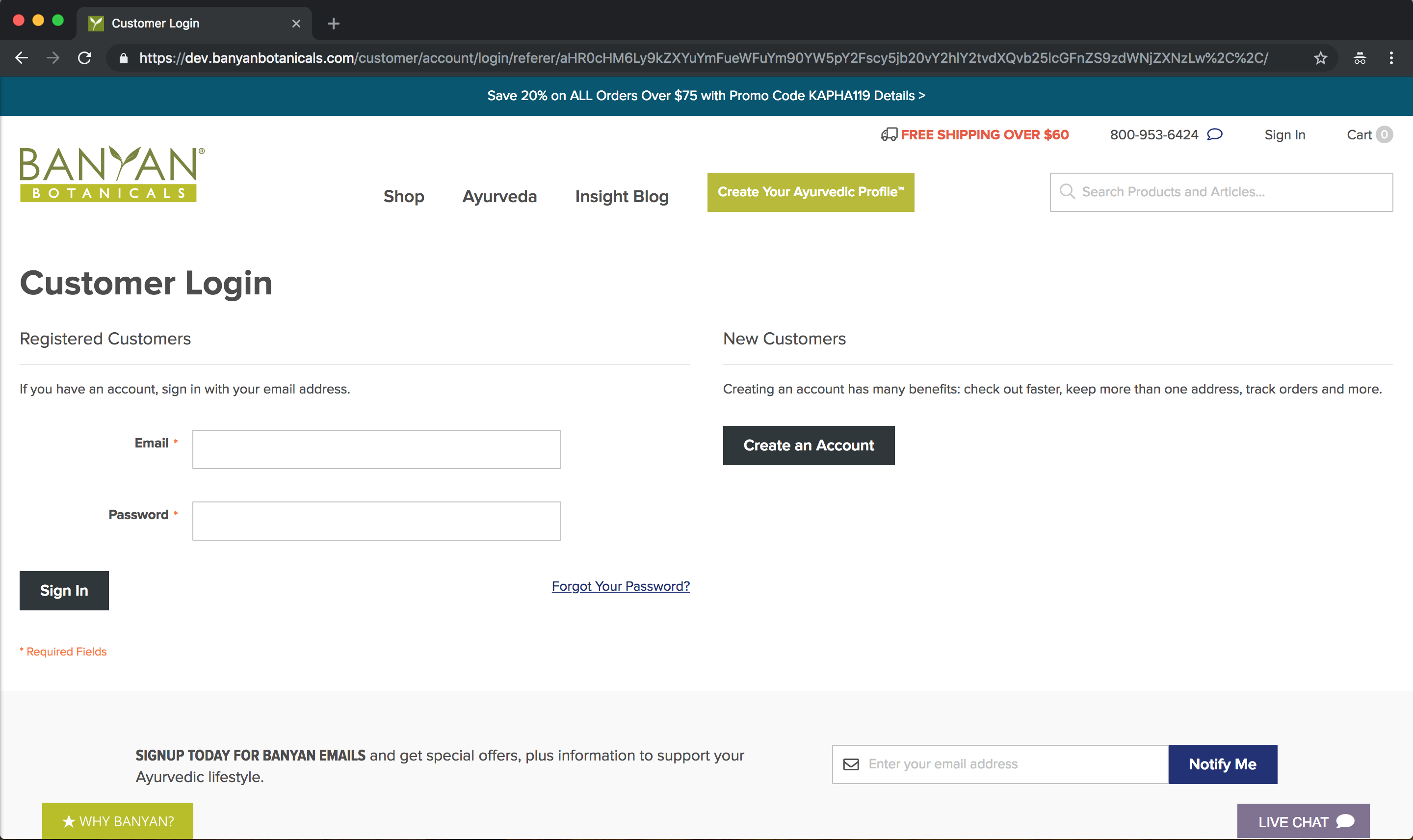Screen dimensions: 1413x840
Task: Click the Customer Login heading
Action: tap(146, 283)
